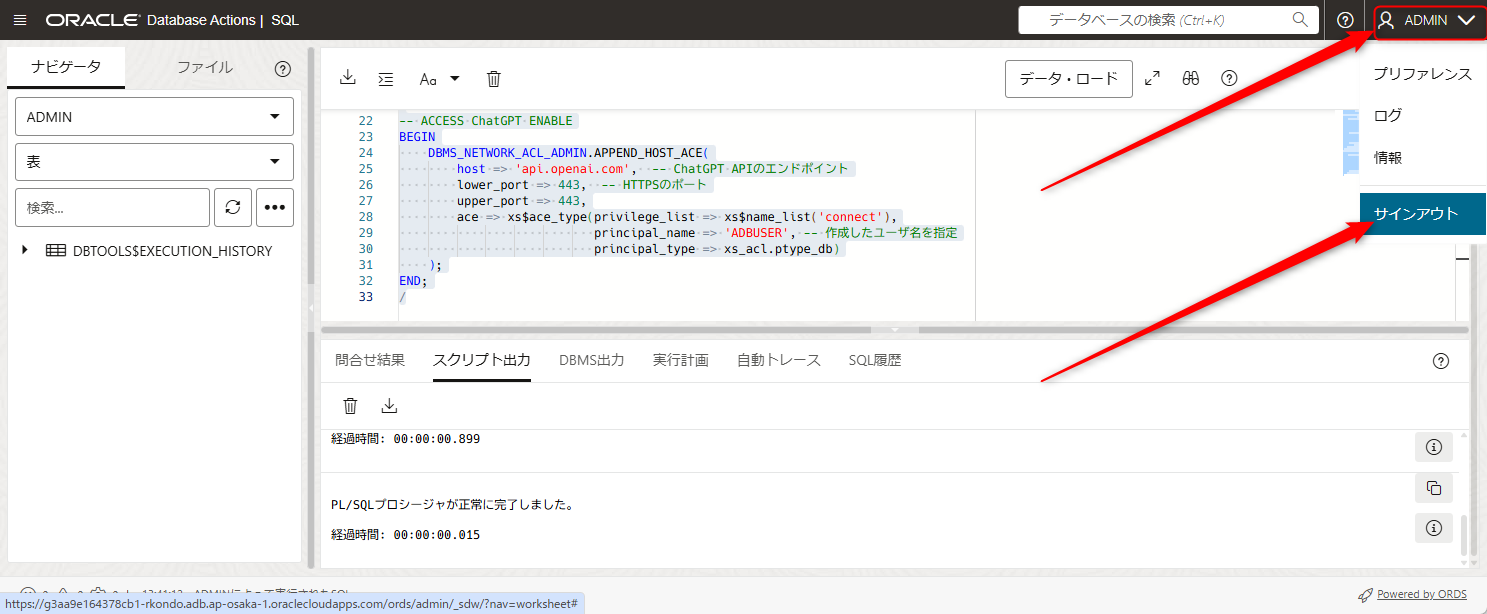Click the magnifier icon in search box
Viewport: 1487px width, 614px height.
(x=1299, y=19)
